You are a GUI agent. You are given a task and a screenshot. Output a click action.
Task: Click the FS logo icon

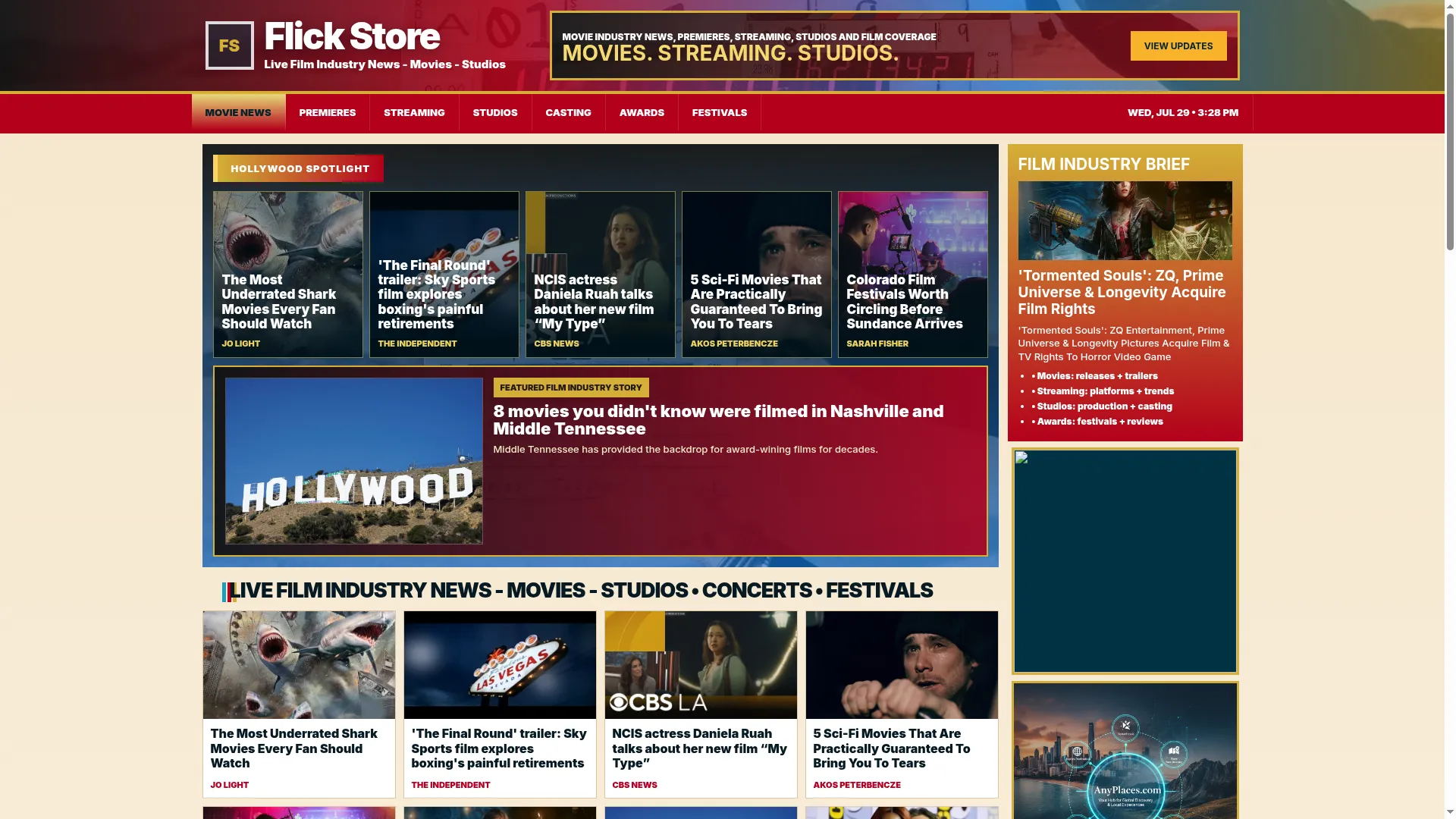click(230, 45)
